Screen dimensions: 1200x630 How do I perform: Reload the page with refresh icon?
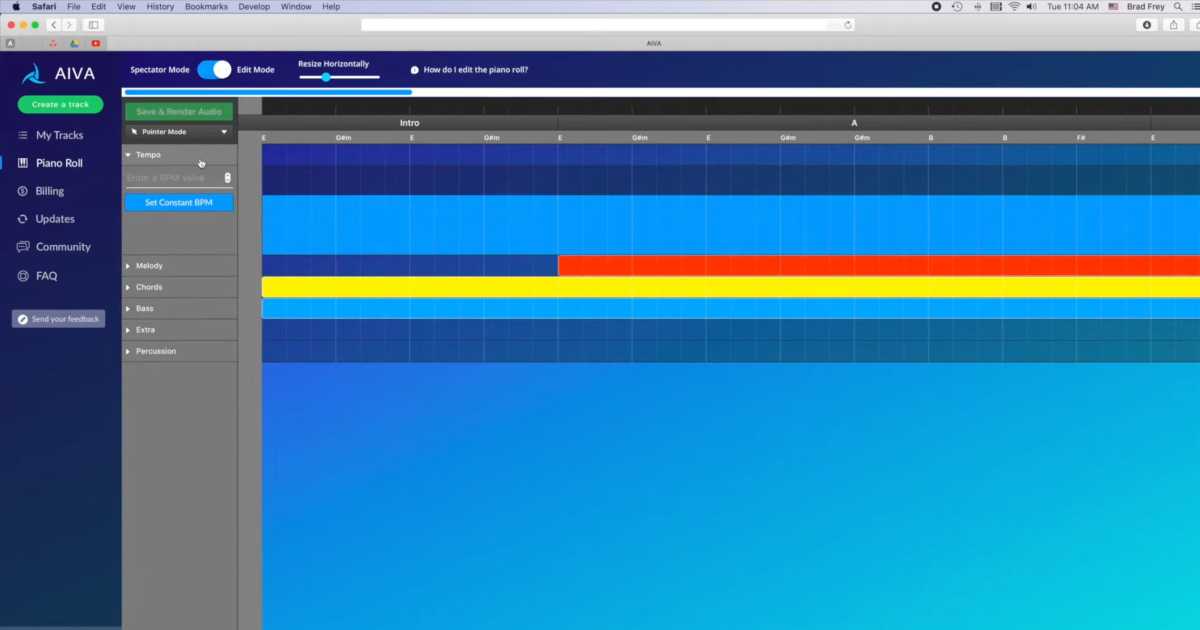[848, 24]
